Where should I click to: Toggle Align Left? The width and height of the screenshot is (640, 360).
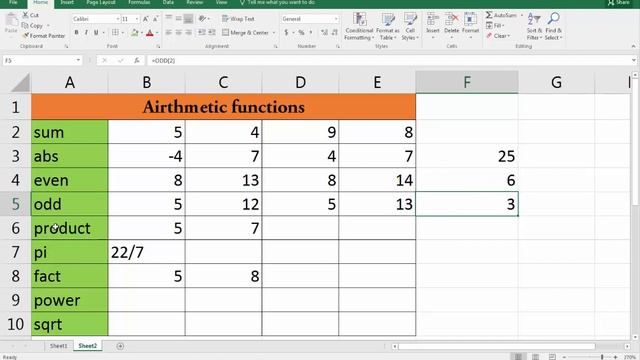[x=169, y=32]
